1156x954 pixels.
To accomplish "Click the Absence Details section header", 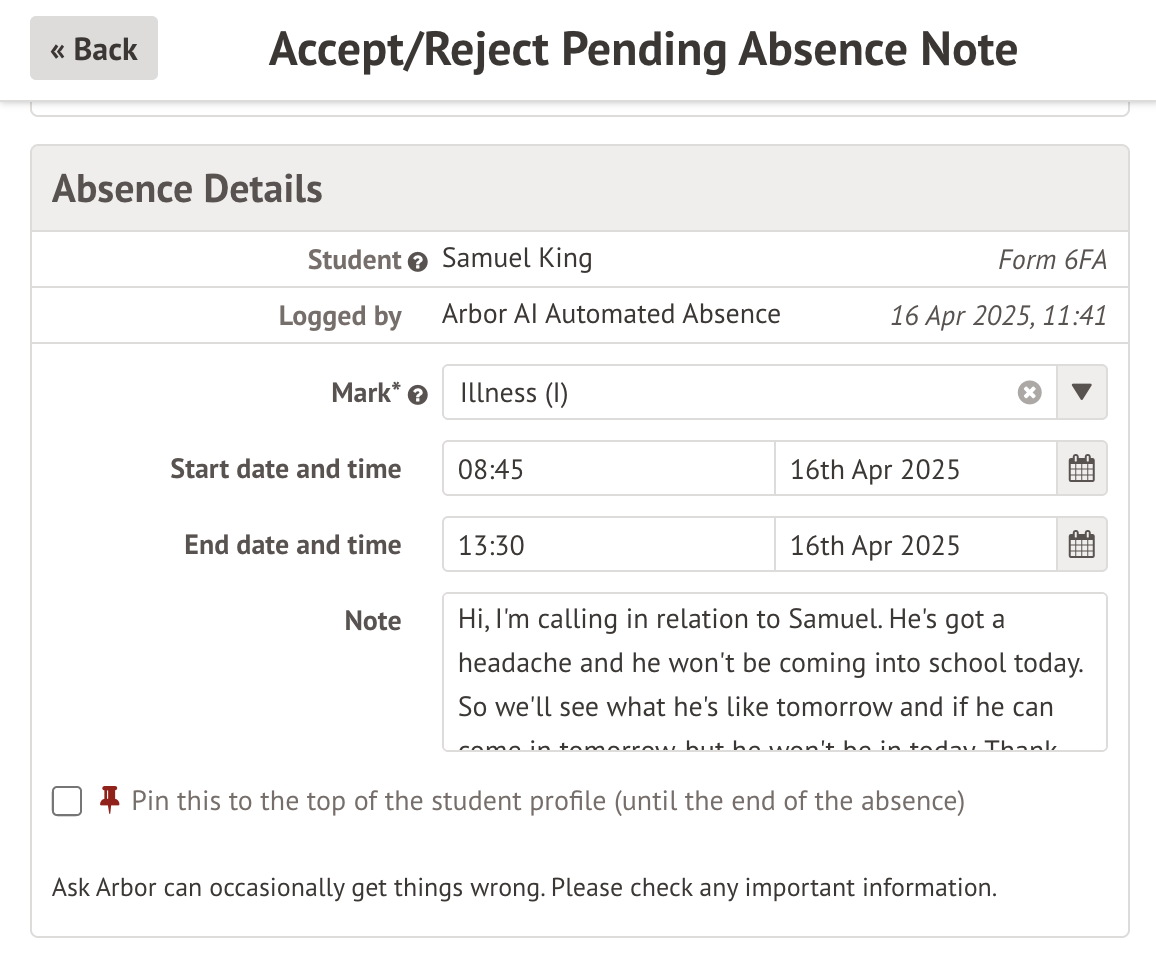I will [187, 189].
